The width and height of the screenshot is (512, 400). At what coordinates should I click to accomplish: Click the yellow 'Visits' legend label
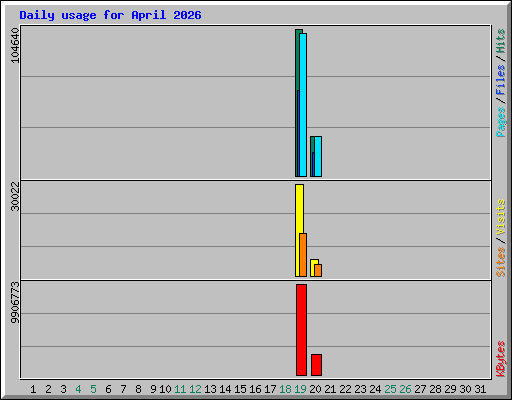[501, 218]
